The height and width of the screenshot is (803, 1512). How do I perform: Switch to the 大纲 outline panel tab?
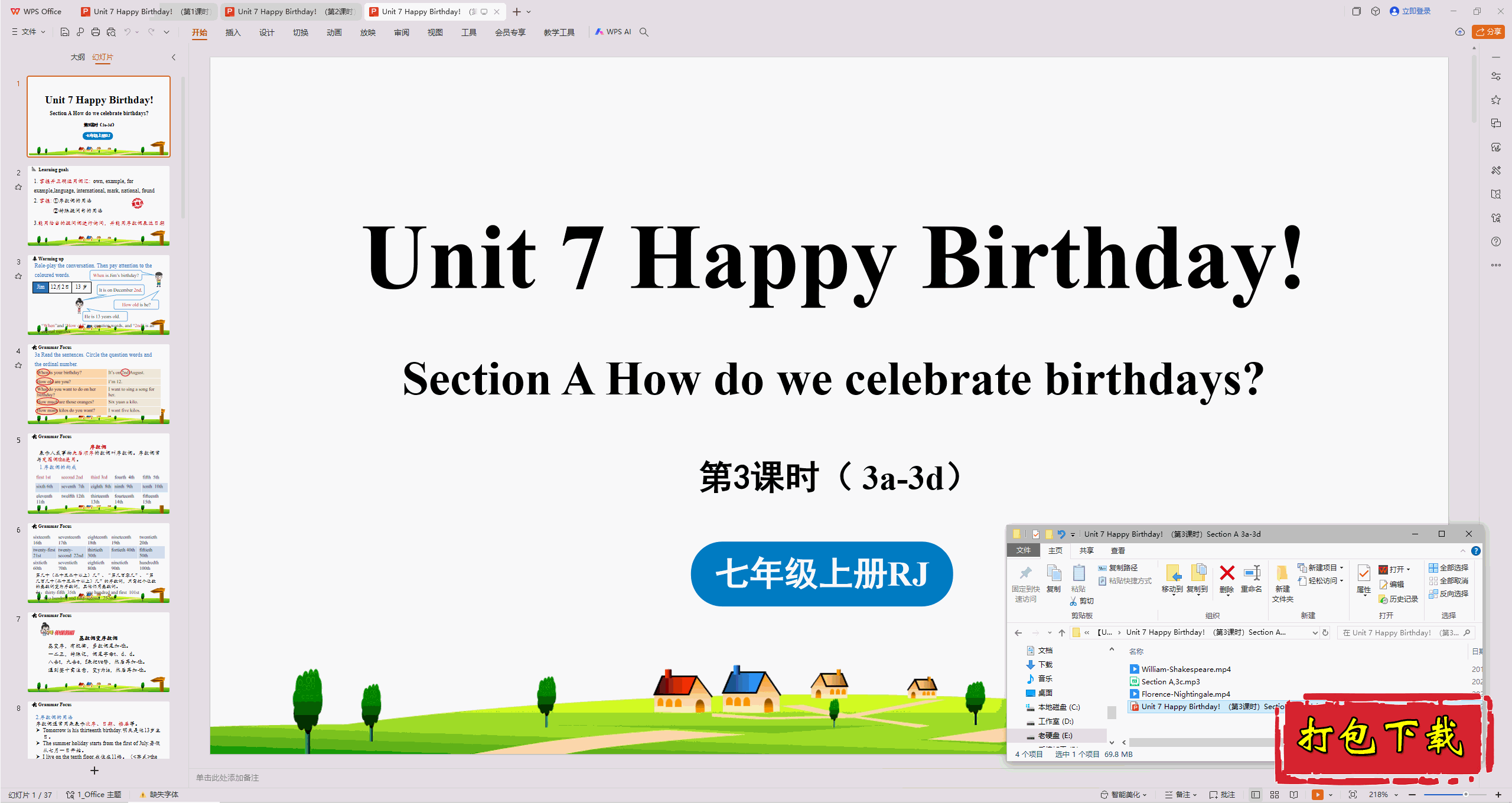coord(78,57)
